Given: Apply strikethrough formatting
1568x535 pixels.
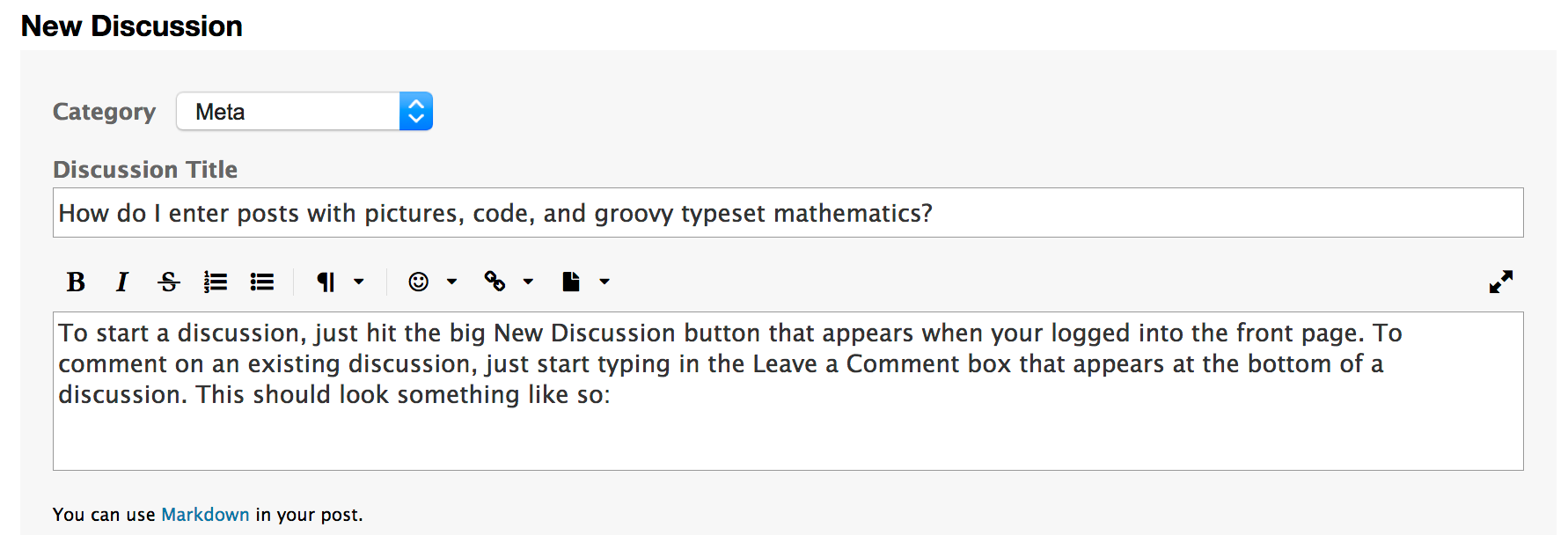Looking at the screenshot, I should pyautogui.click(x=168, y=282).
